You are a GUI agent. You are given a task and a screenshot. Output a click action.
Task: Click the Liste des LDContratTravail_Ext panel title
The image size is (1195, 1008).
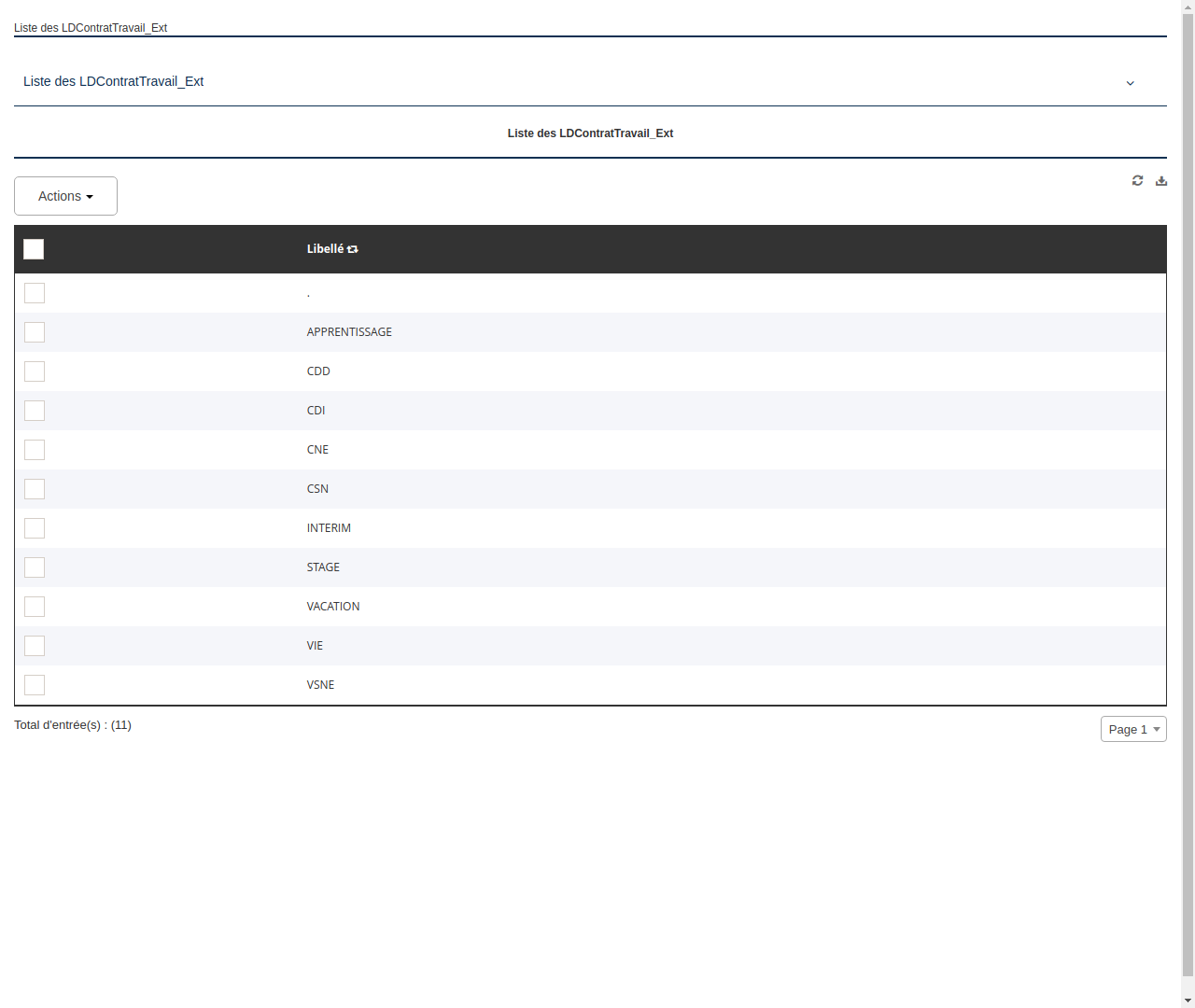pyautogui.click(x=114, y=81)
